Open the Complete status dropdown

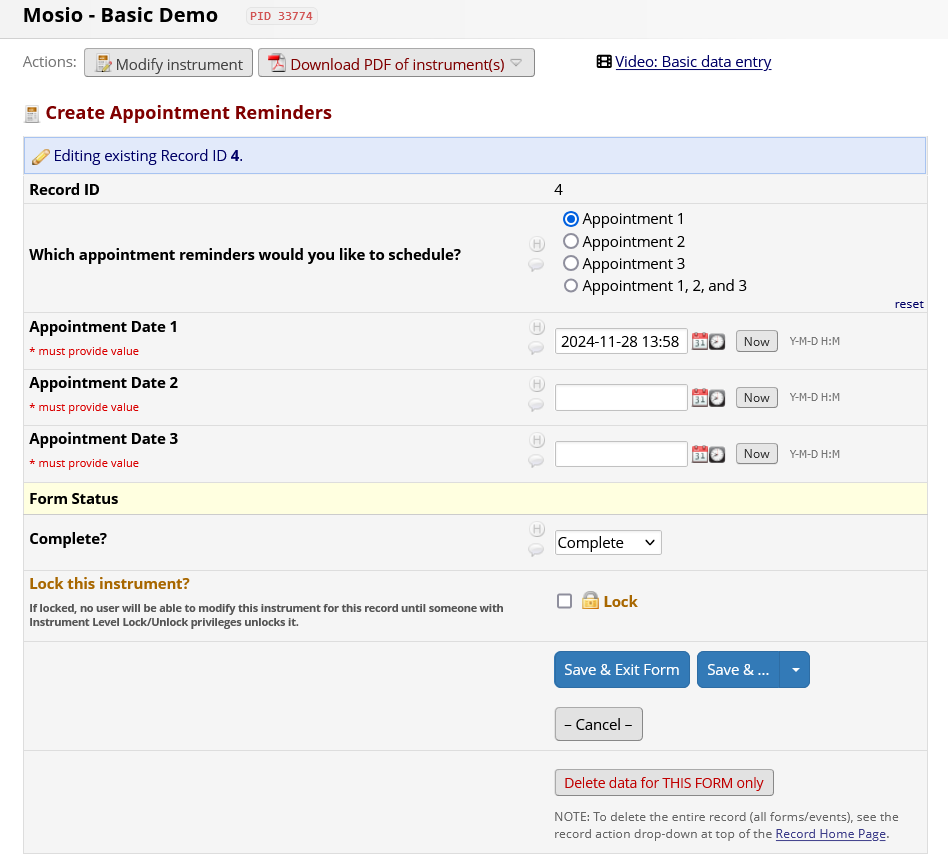608,542
